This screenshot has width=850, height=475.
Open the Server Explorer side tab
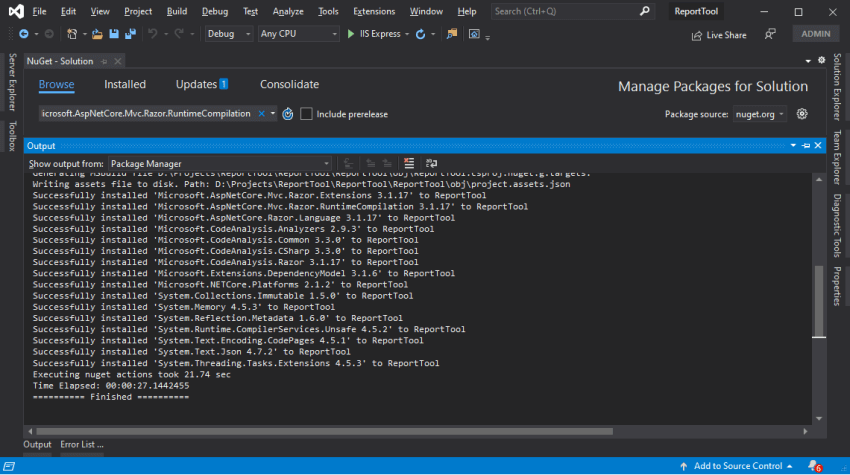[12, 82]
